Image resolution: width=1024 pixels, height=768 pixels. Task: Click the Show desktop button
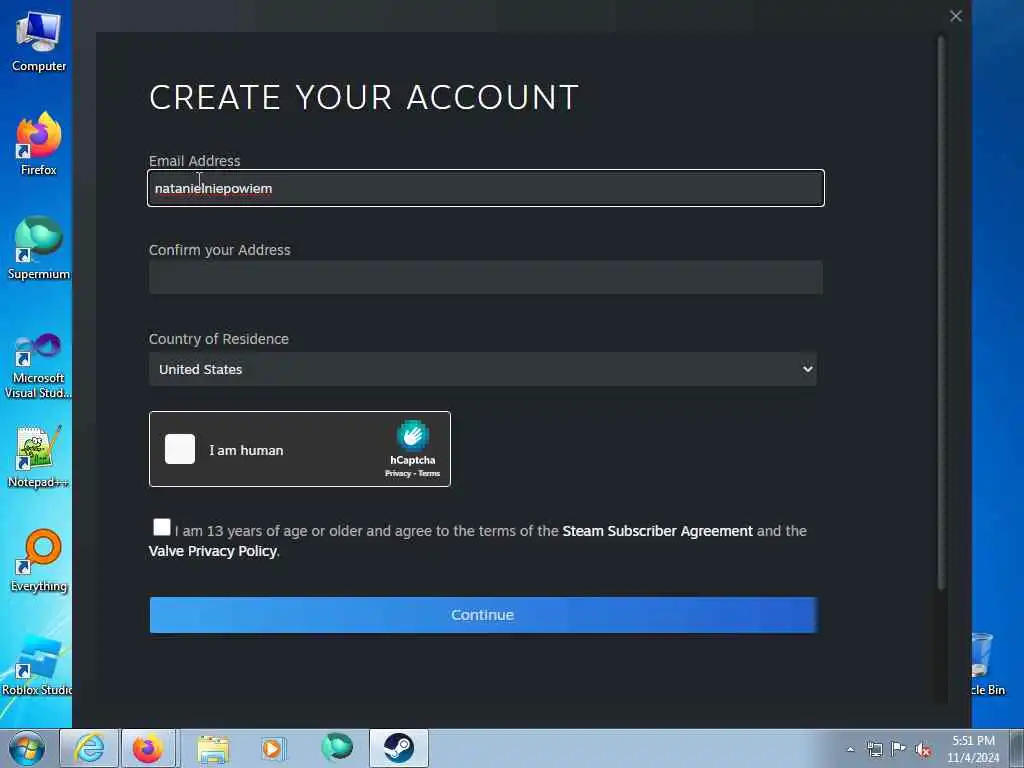pyautogui.click(x=1017, y=748)
